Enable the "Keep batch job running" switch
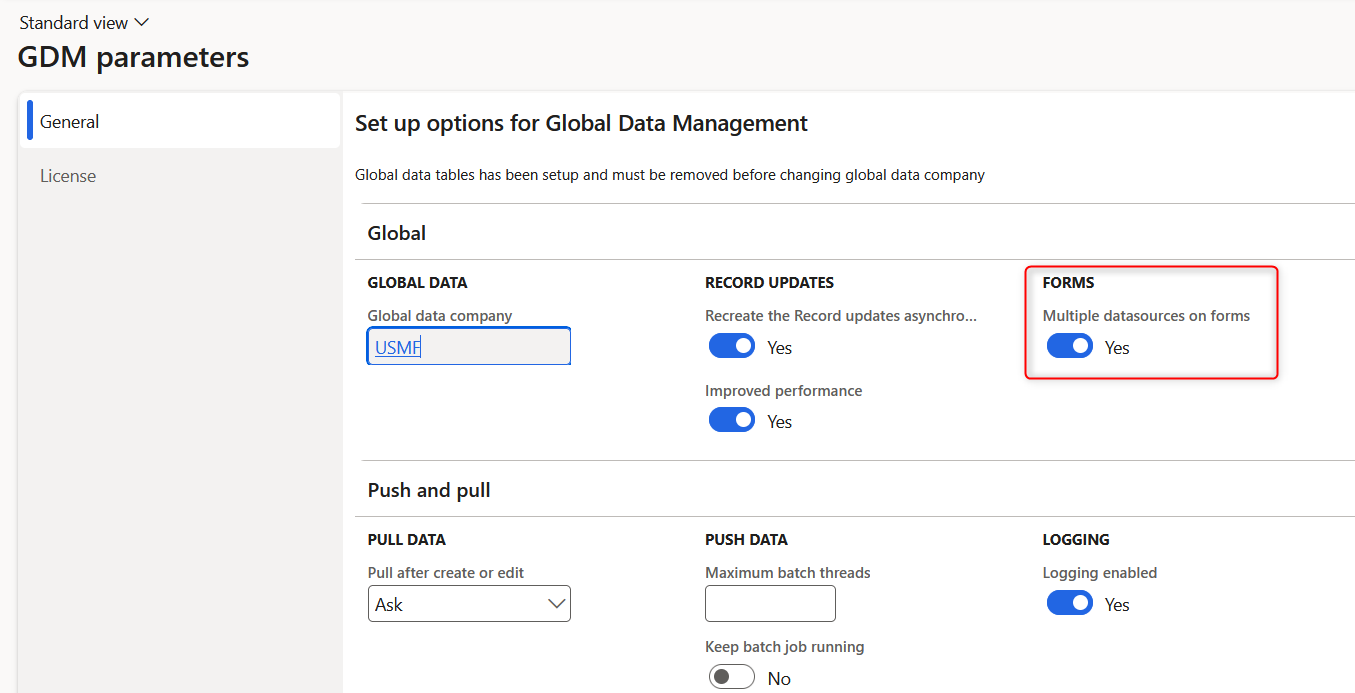The width and height of the screenshot is (1355, 693). pyautogui.click(x=731, y=676)
